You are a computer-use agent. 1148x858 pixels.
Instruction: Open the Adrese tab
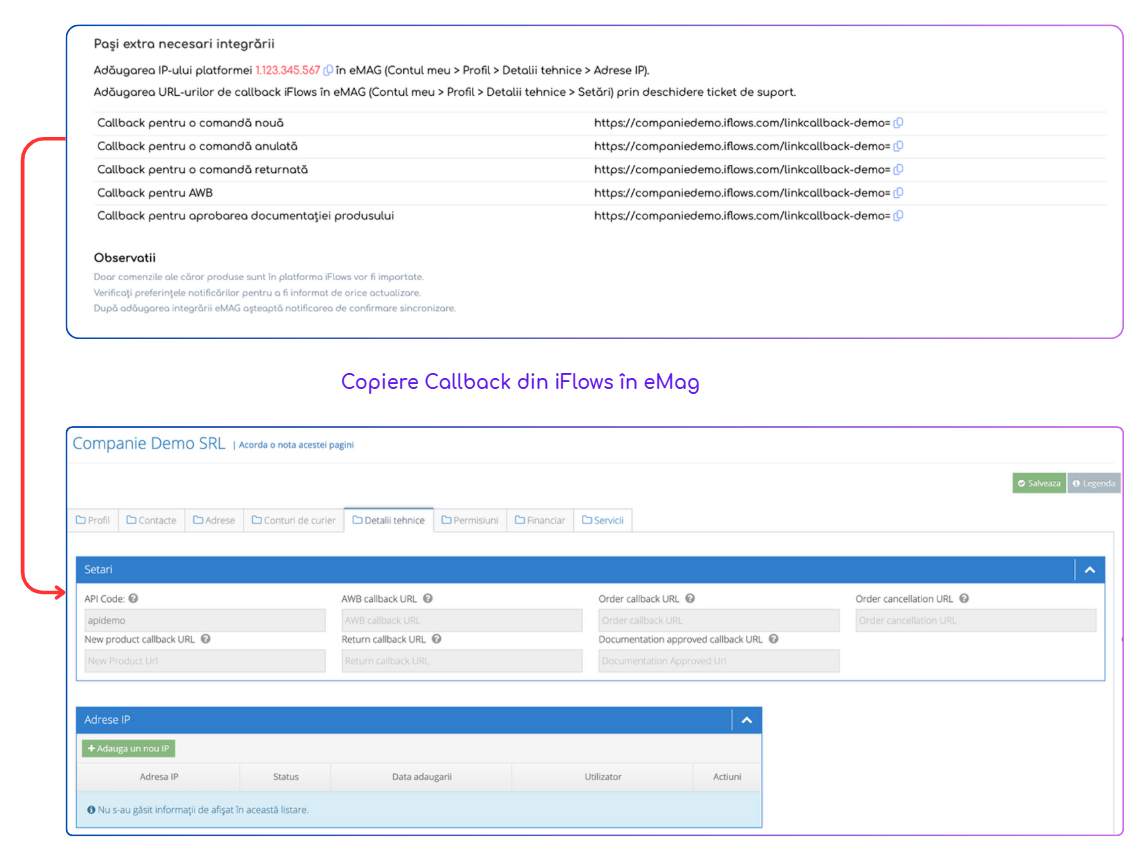click(x=214, y=521)
